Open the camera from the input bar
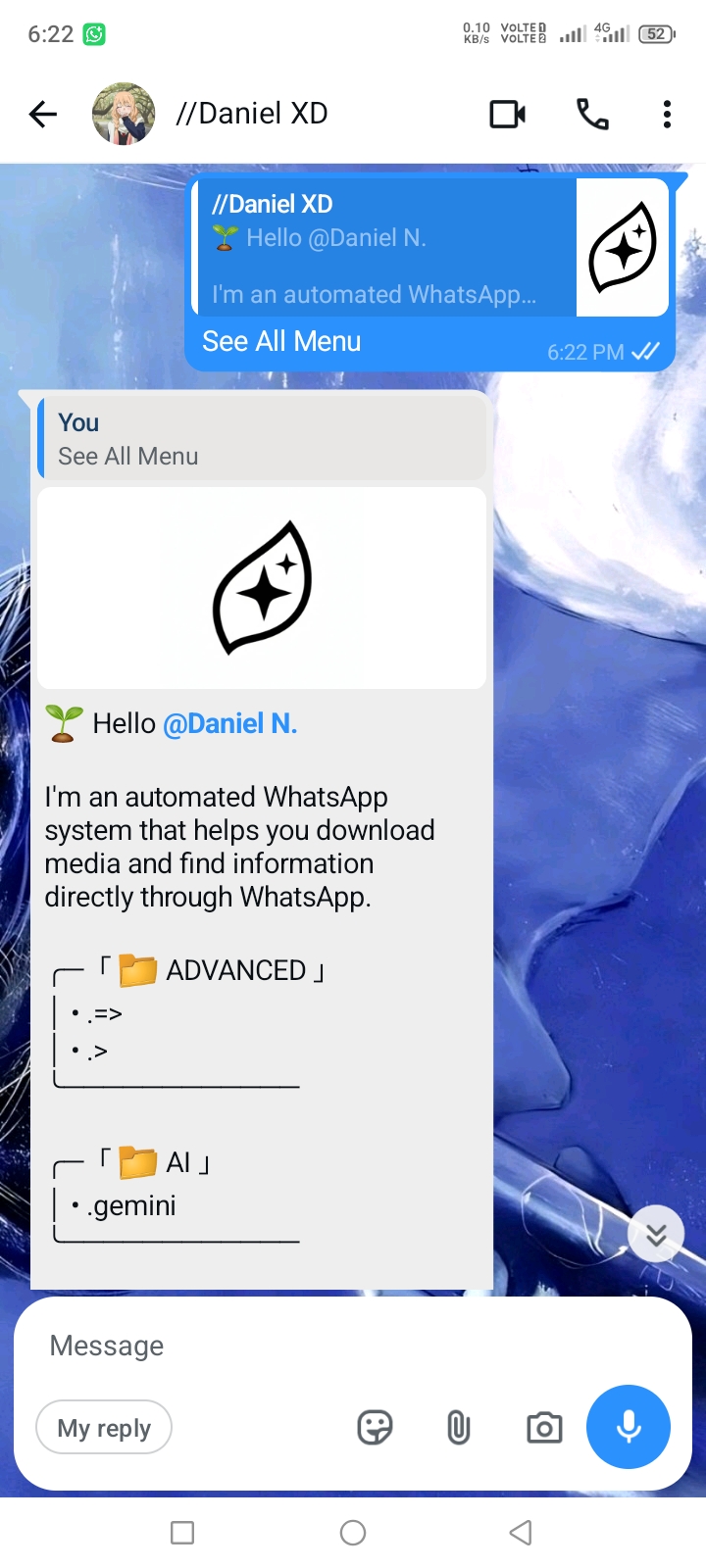The width and height of the screenshot is (706, 1568). [544, 1428]
